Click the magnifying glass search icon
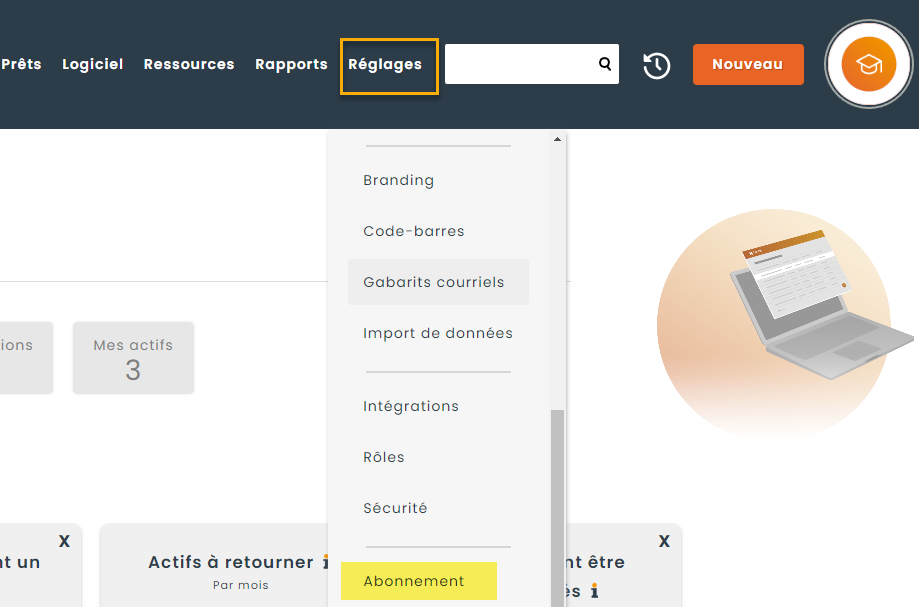The height and width of the screenshot is (607, 919). 604,64
